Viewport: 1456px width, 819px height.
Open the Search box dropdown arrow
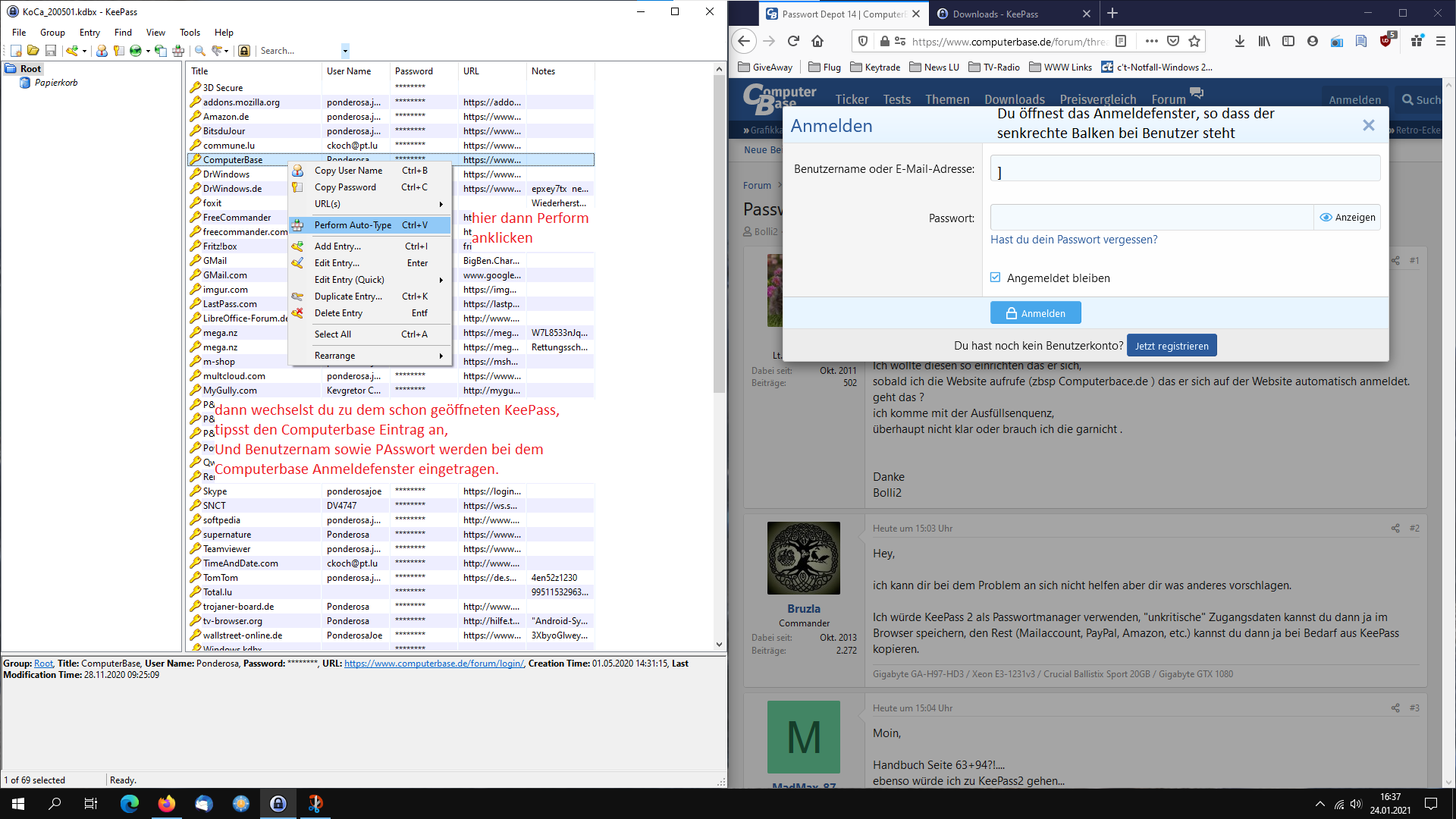(345, 51)
